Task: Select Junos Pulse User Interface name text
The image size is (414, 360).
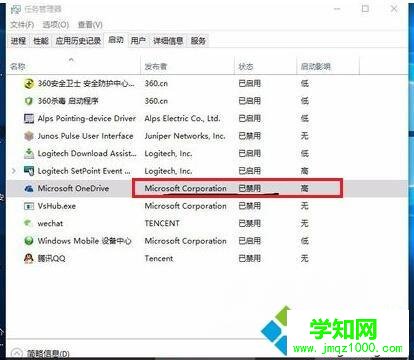Action: tap(85, 136)
